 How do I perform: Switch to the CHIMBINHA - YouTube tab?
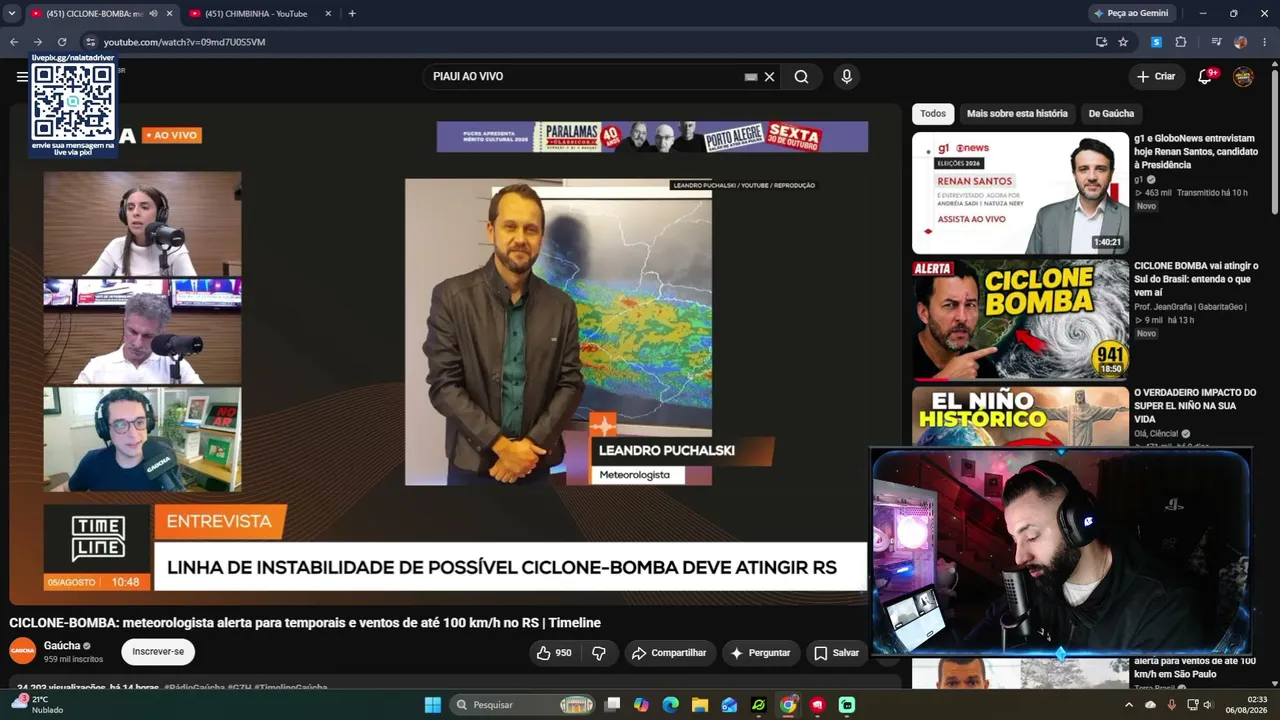pos(255,14)
